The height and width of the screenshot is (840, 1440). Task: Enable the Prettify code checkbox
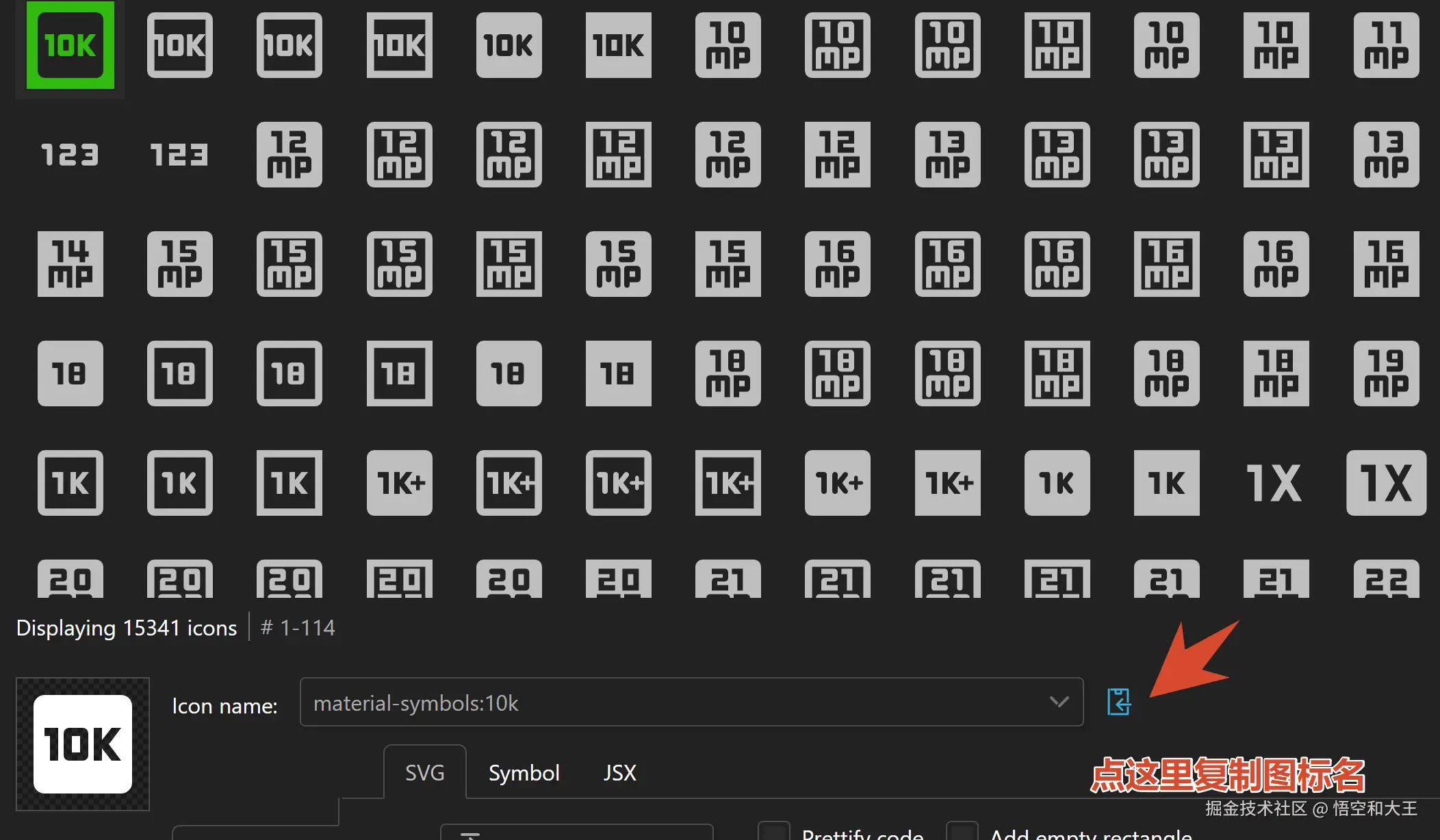click(x=774, y=832)
